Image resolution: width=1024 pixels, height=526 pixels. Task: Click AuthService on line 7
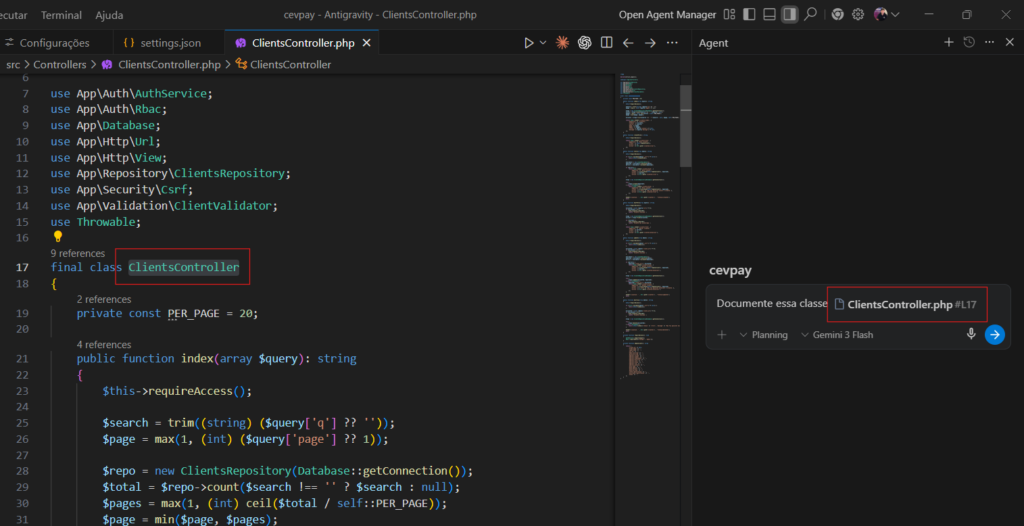pyautogui.click(x=171, y=93)
